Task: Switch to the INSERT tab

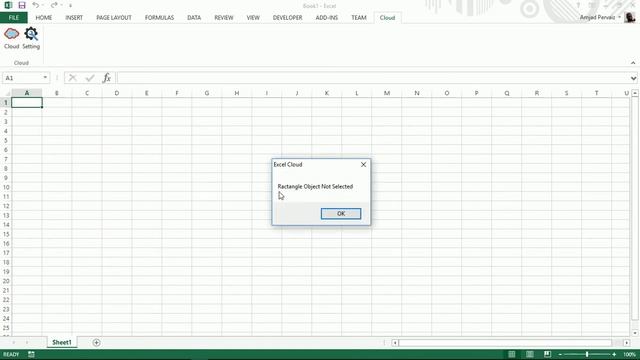Action: pyautogui.click(x=74, y=18)
